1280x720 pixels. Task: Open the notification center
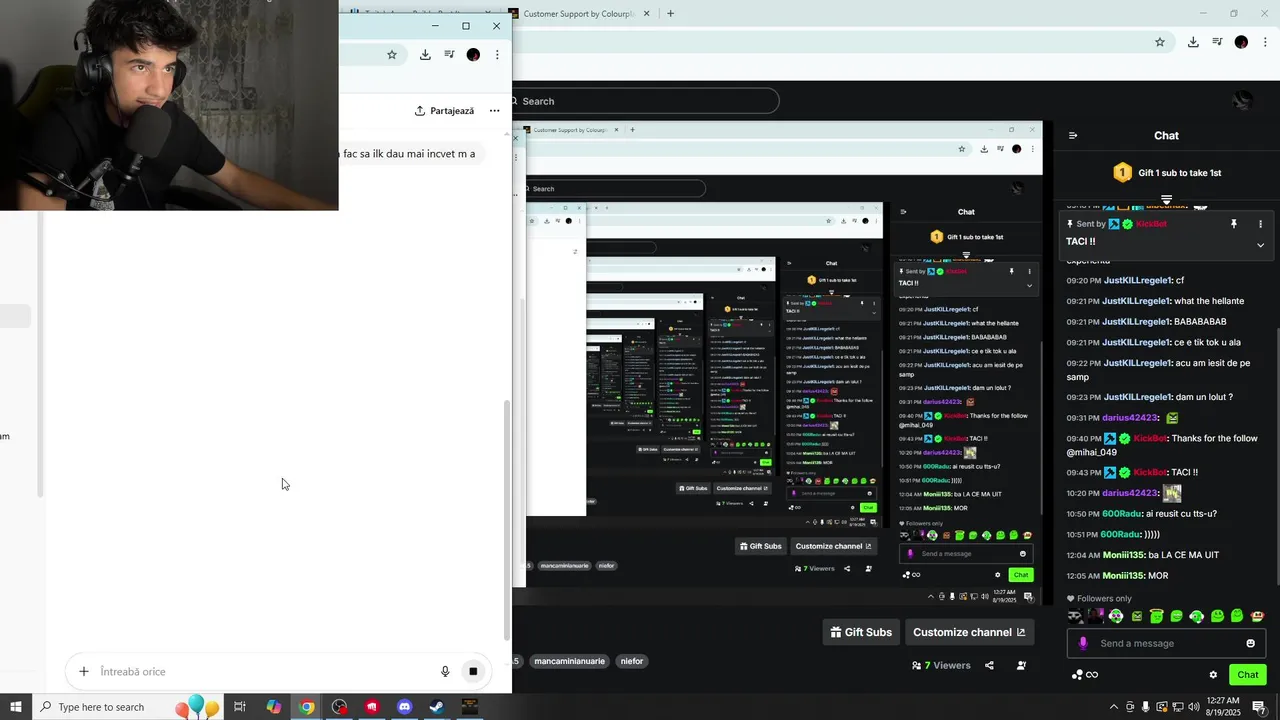point(1258,707)
